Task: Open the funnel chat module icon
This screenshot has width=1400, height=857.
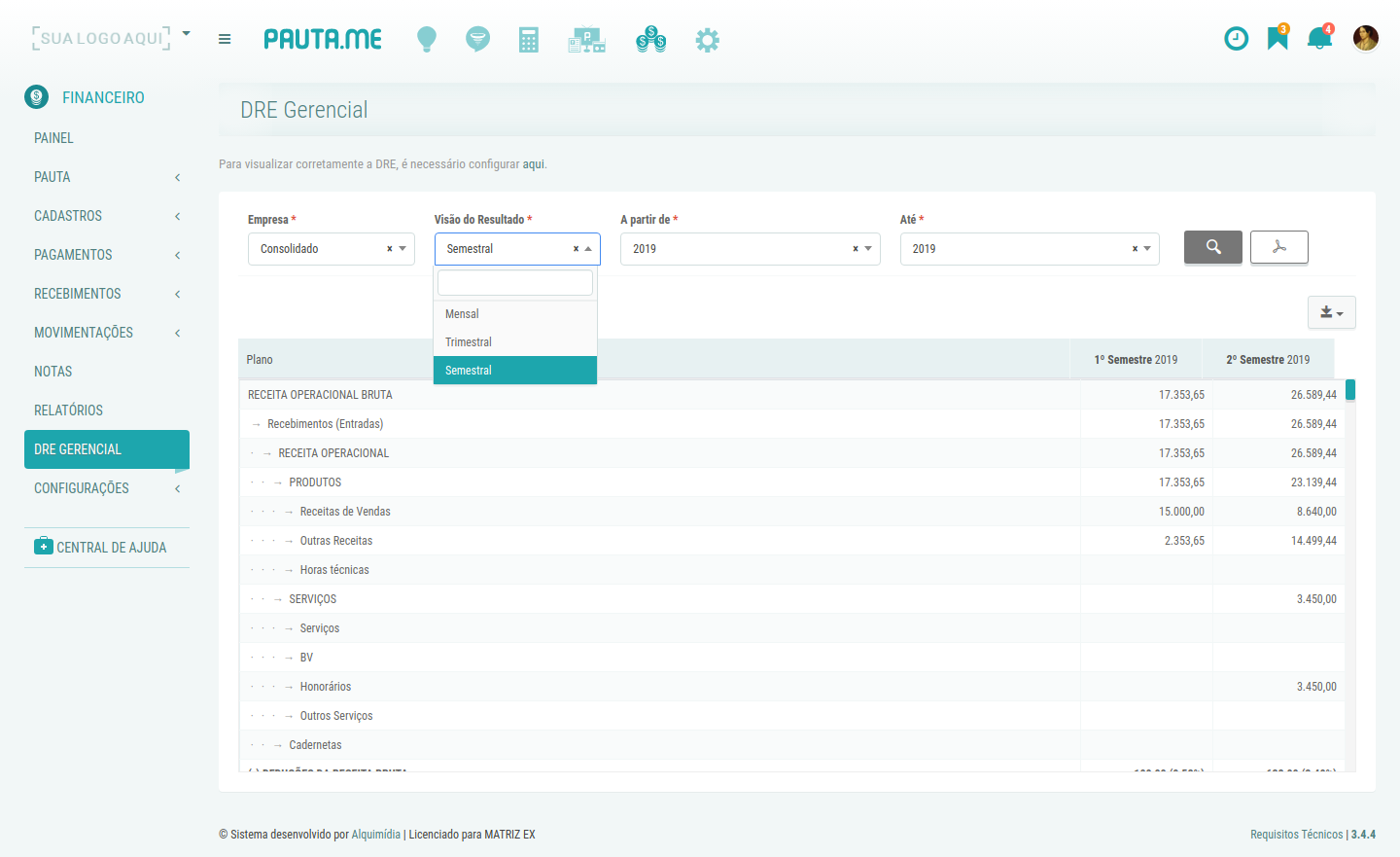Action: tap(477, 39)
